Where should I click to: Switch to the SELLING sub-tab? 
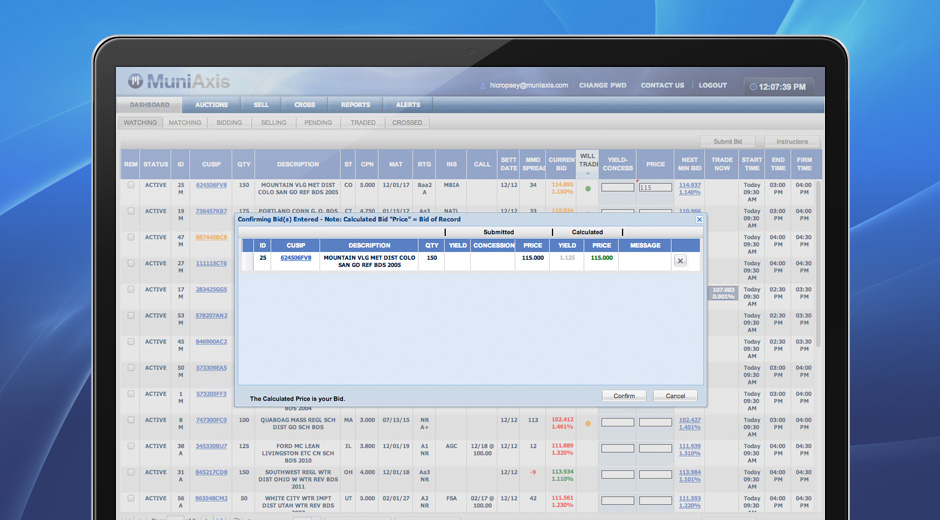click(273, 122)
